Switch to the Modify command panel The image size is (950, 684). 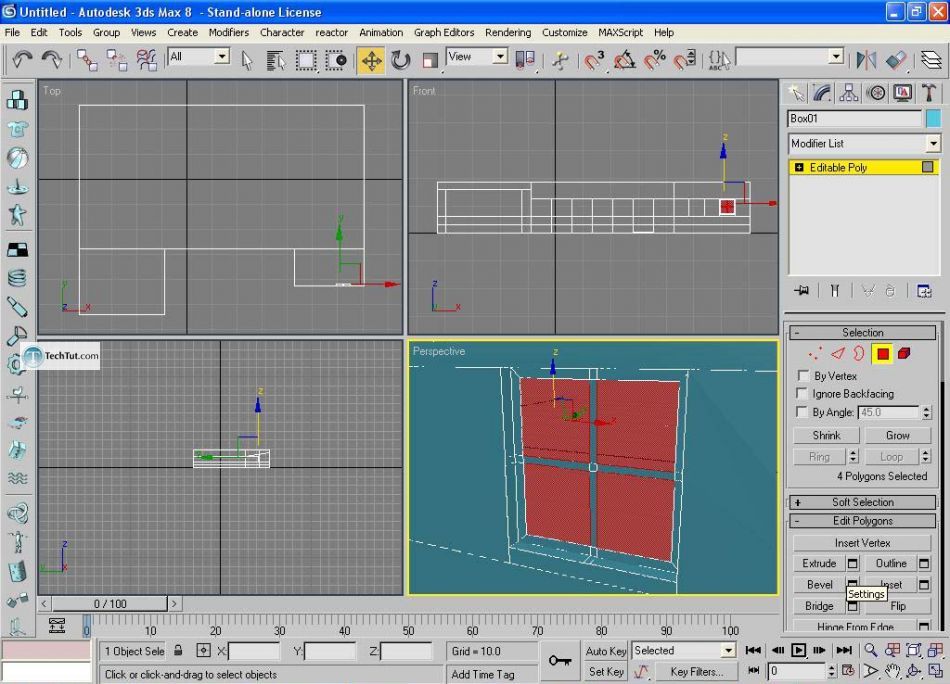822,93
